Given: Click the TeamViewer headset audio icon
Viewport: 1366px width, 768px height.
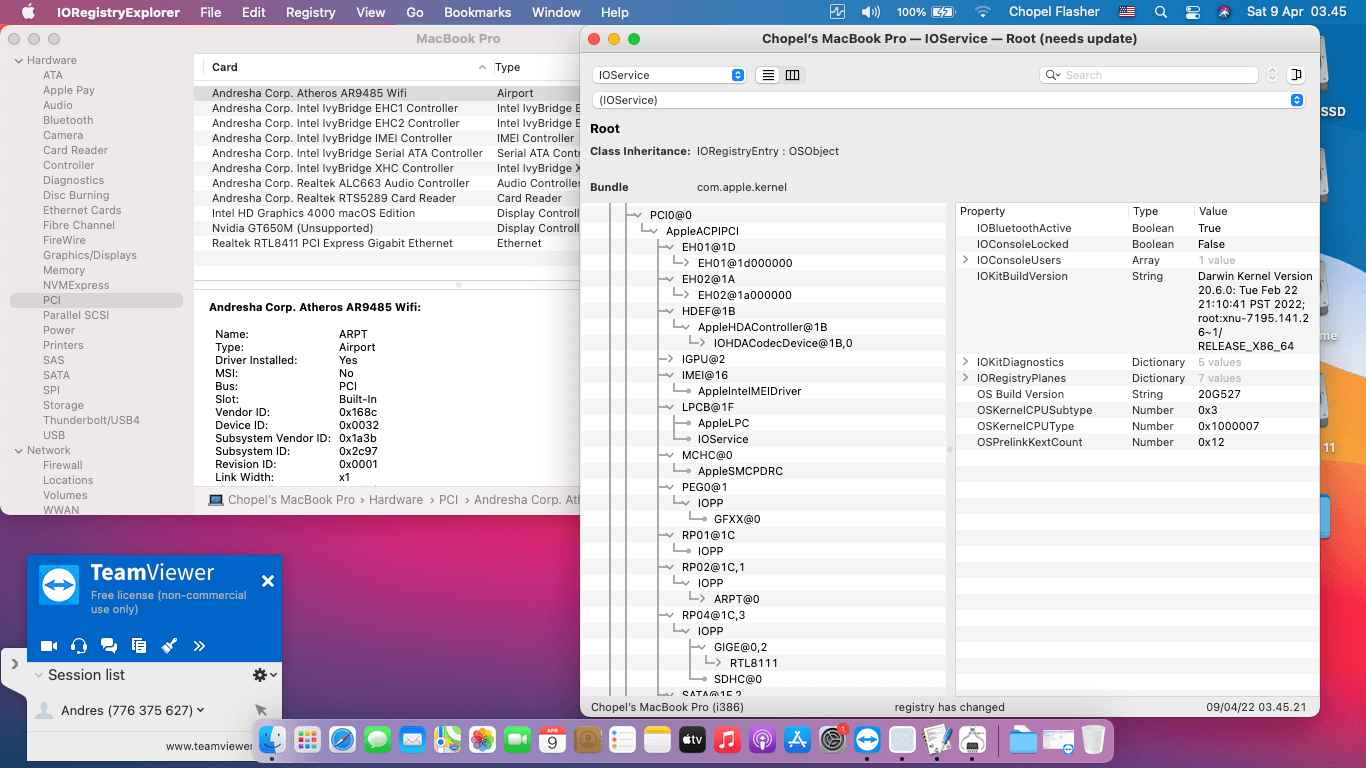Looking at the screenshot, I should 79,646.
